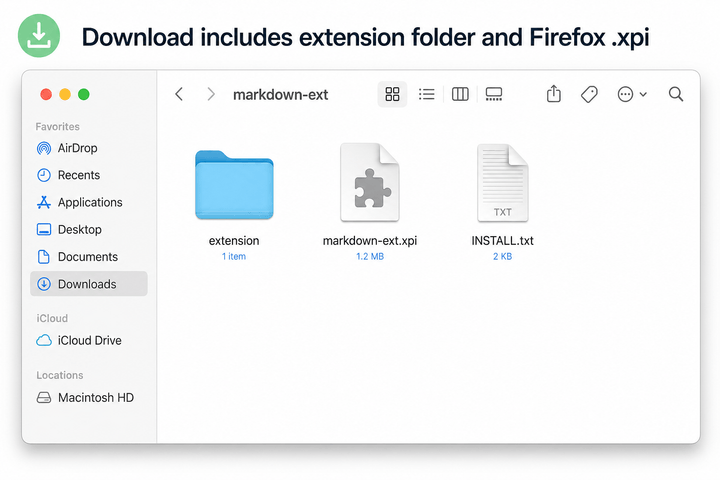This screenshot has width=720, height=480.
Task: Click the Favorites section header
Action: (x=57, y=126)
